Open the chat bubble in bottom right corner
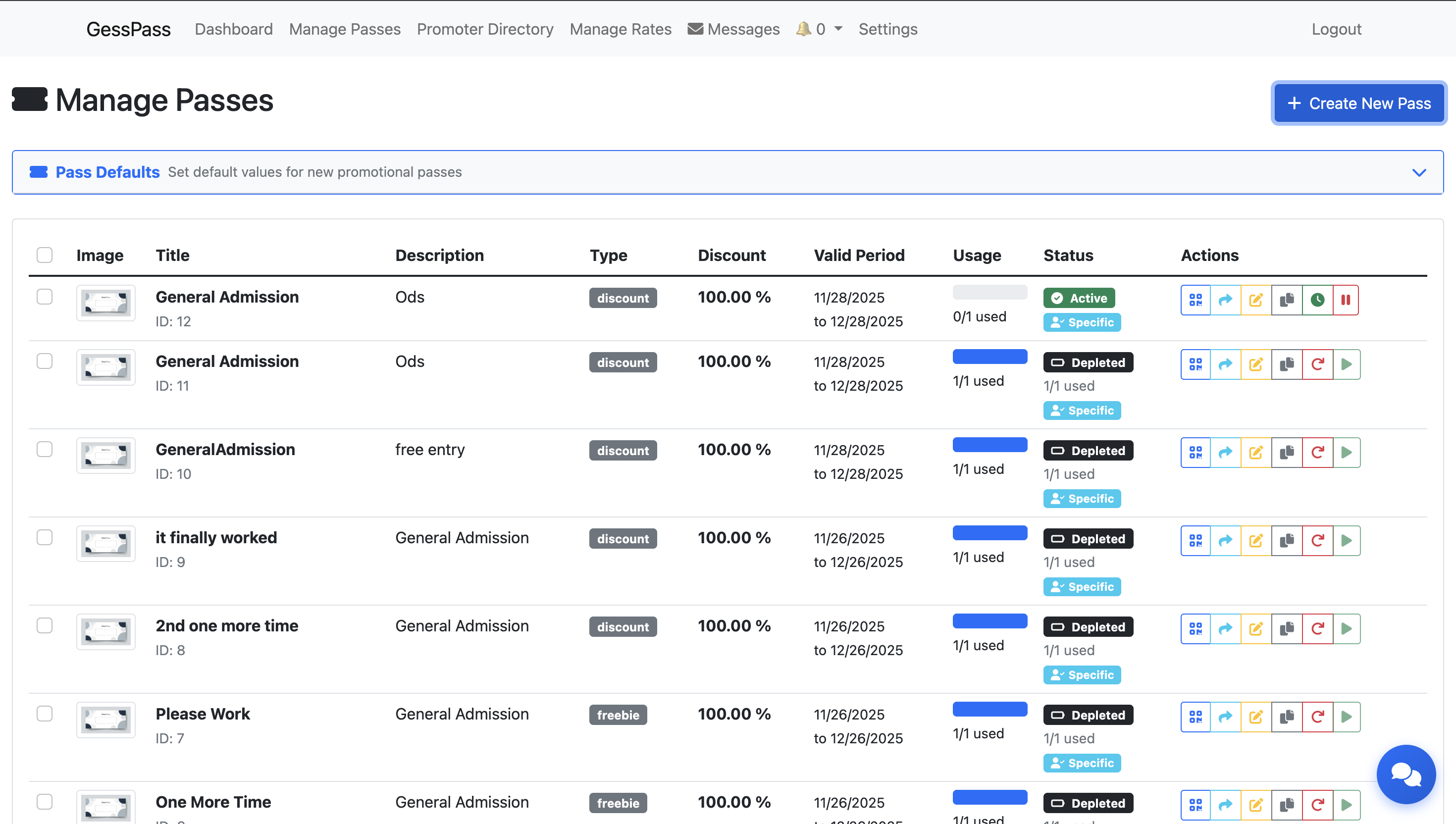Screen dimensions: 1456x824 1406,774
